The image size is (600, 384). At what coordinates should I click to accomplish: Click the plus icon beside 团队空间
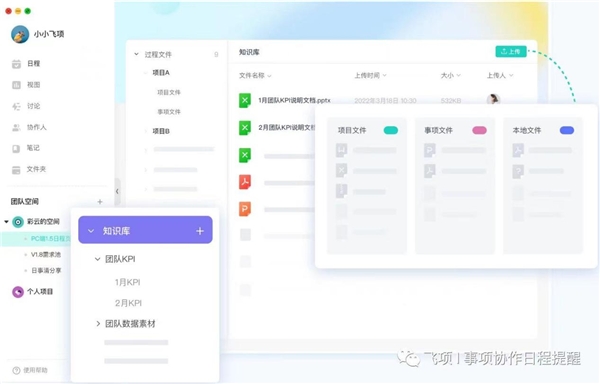pos(100,202)
